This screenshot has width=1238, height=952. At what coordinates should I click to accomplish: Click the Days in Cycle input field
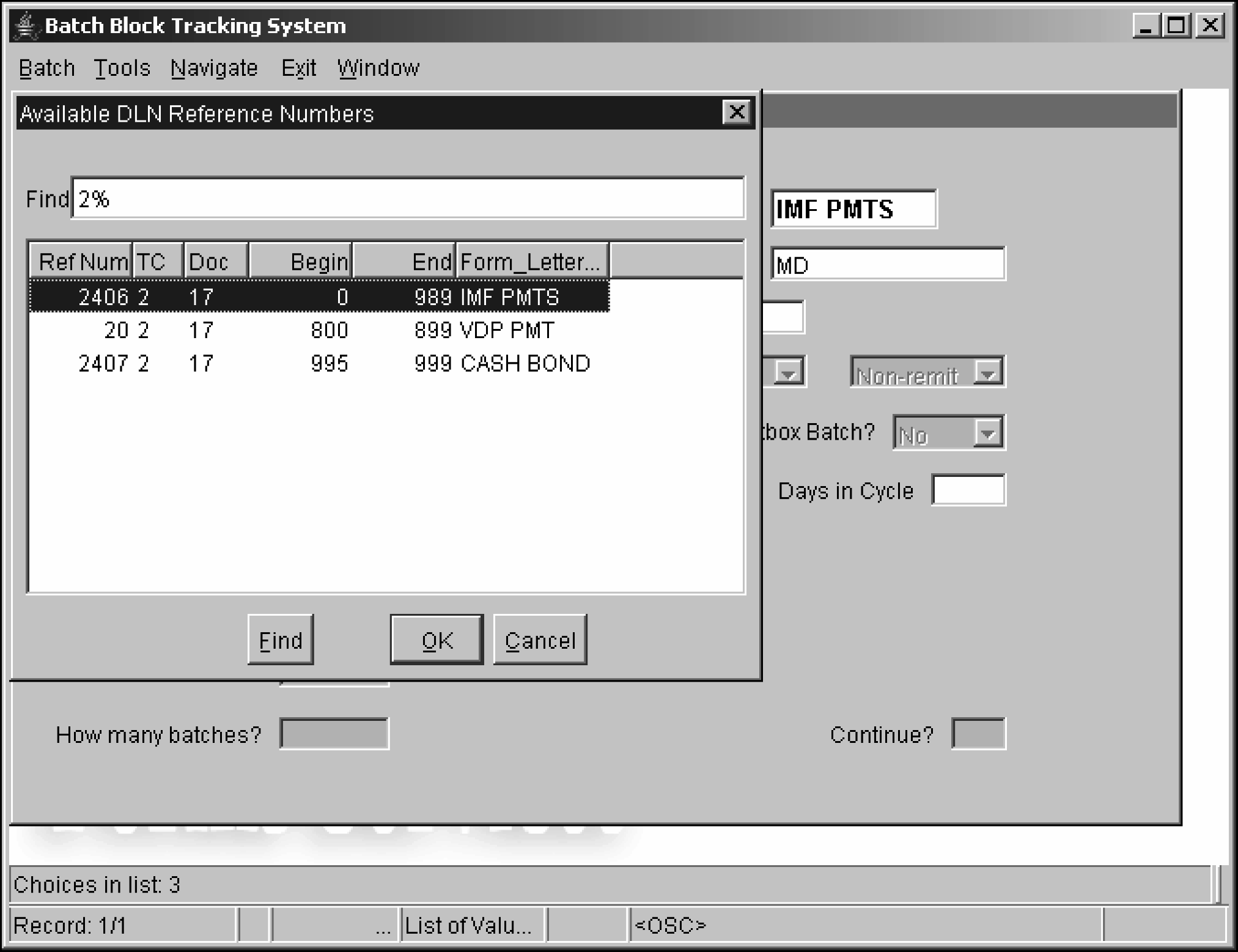968,490
